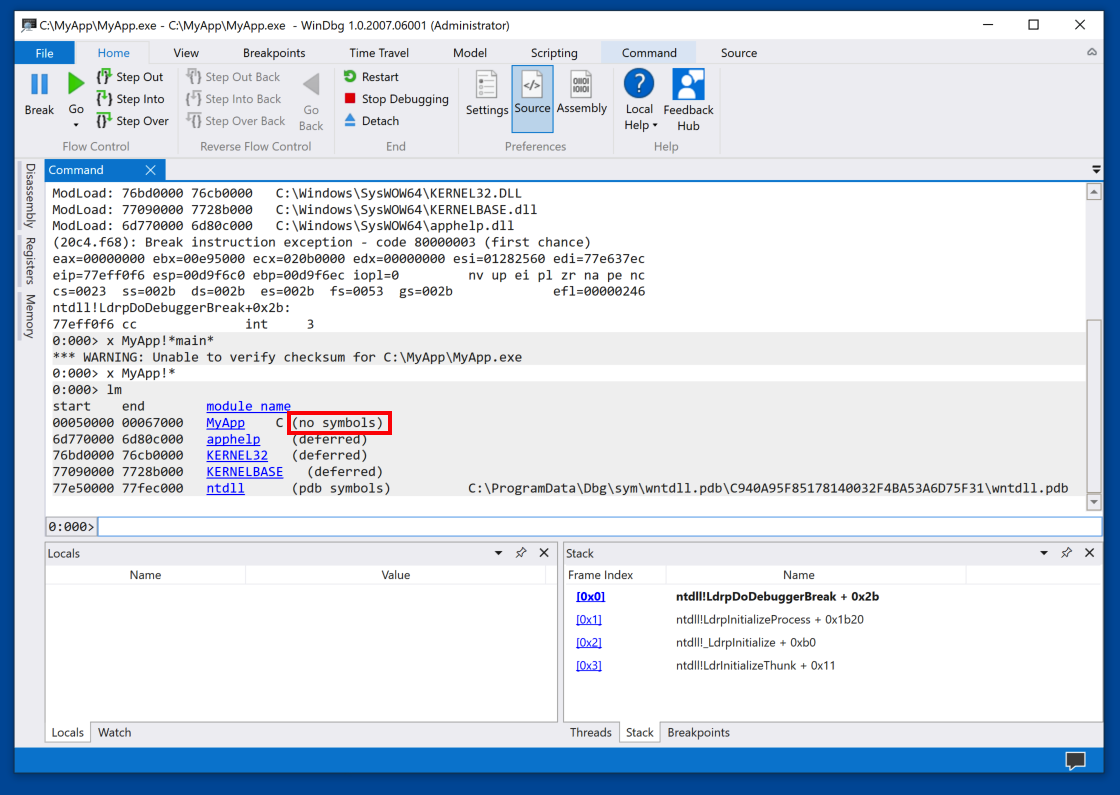Click the ntdll module link
Viewport: 1120px width, 795px height.
click(225, 489)
